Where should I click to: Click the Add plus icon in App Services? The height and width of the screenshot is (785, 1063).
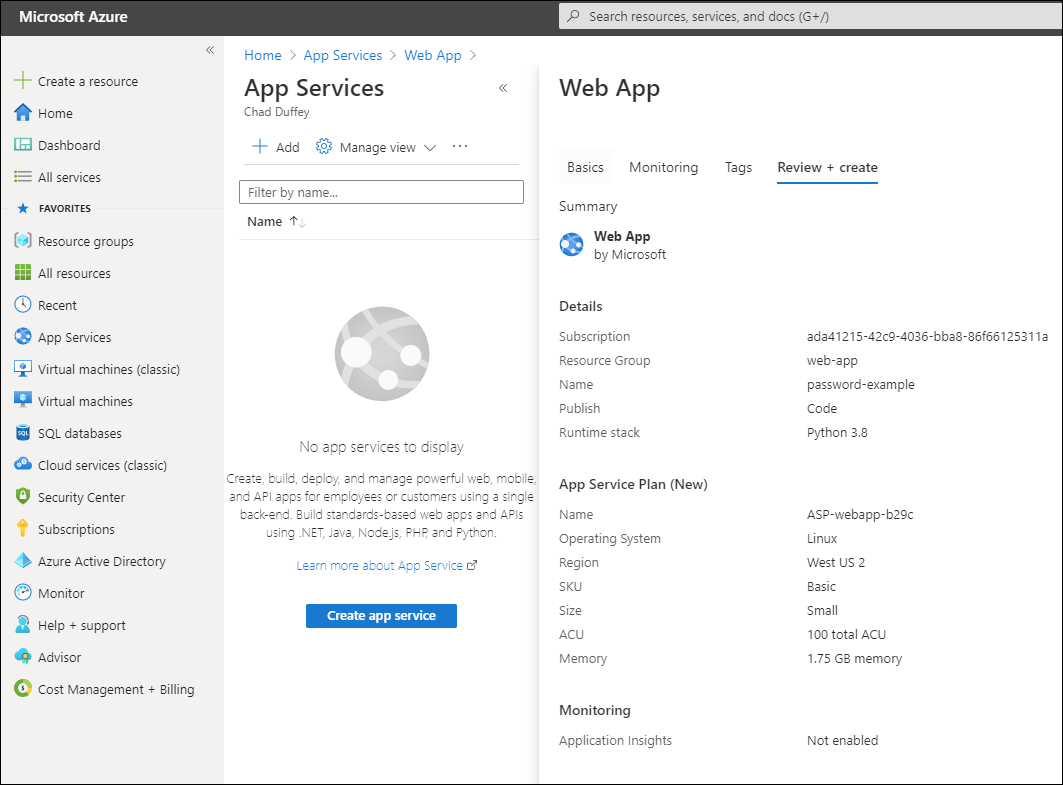coord(260,146)
